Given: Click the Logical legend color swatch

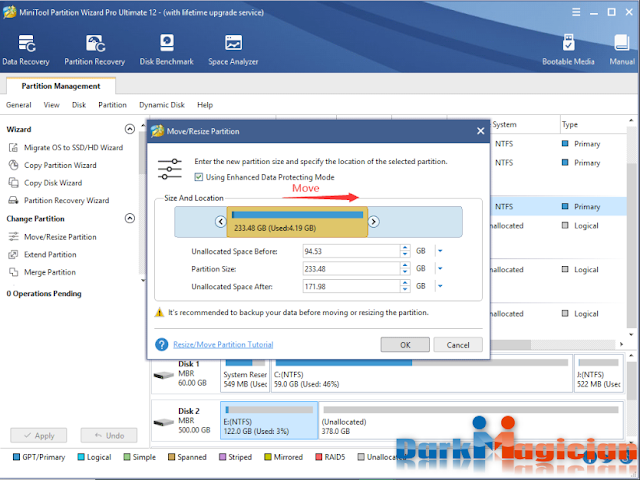Looking at the screenshot, I should [x=81, y=457].
